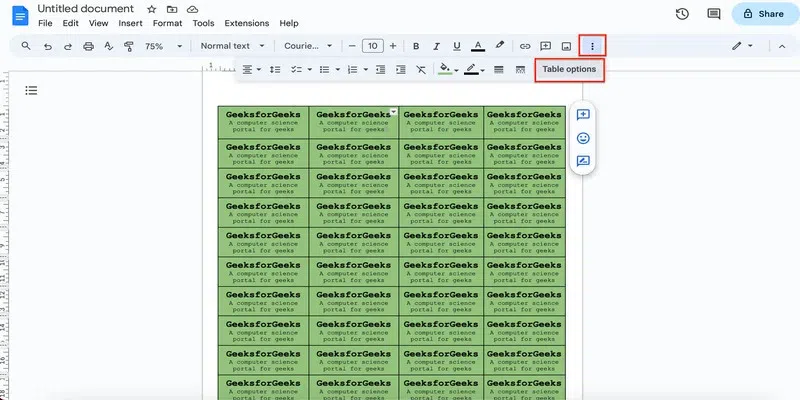Run spelling and grammar check
Screen dimensions: 800x400
109,46
